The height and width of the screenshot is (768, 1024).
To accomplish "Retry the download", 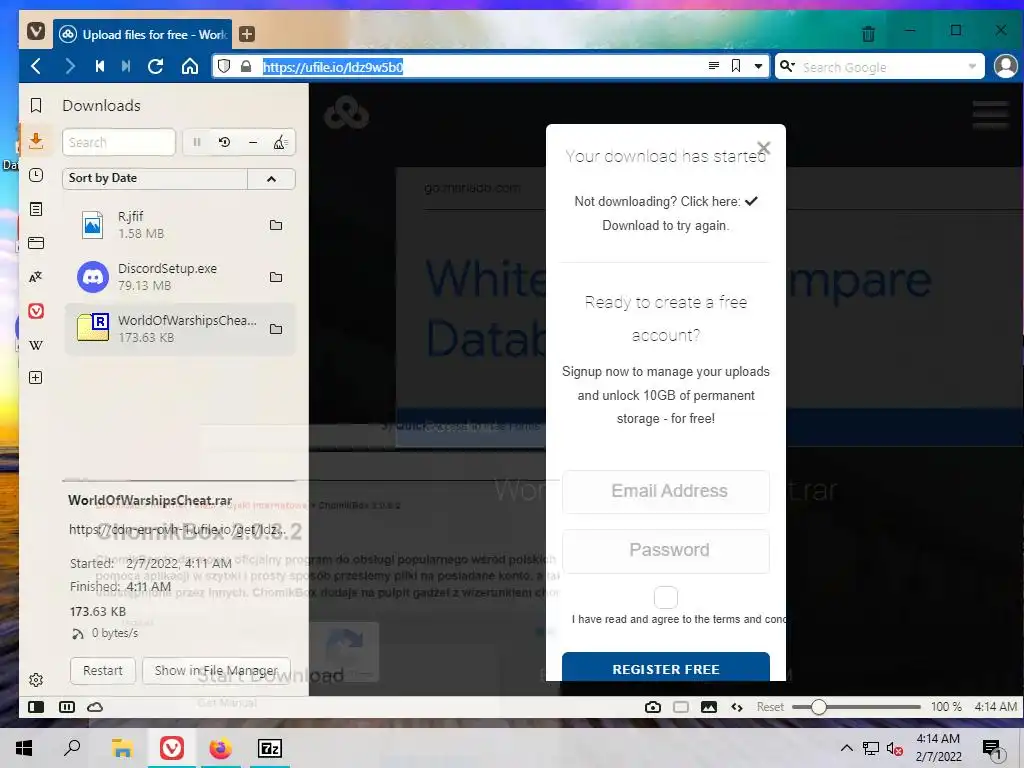I will 225,142.
